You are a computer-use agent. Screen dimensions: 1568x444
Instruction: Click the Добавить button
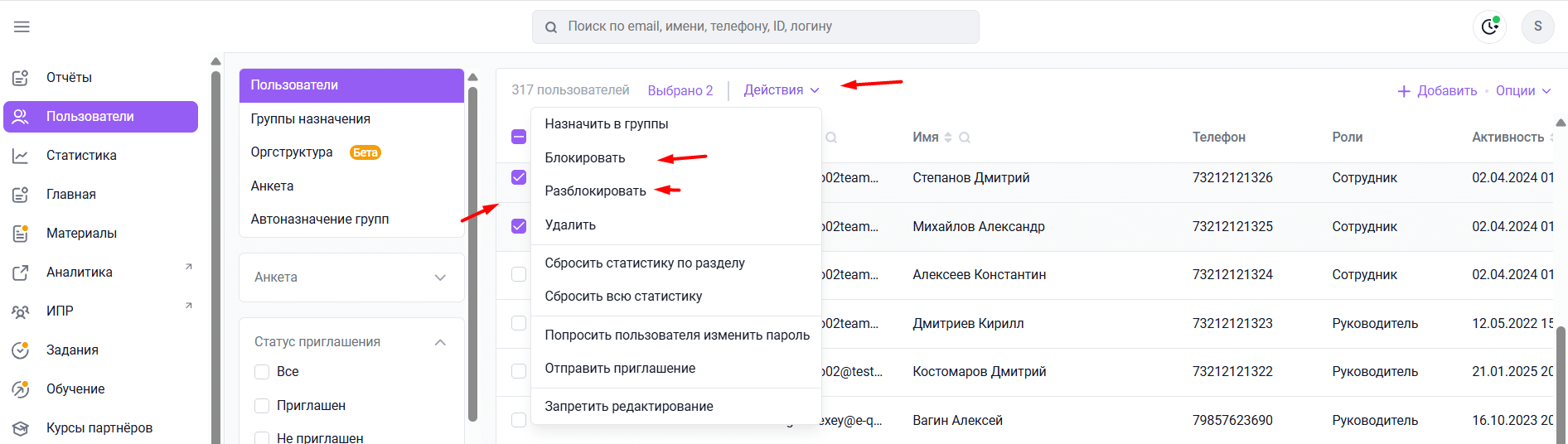coord(1437,91)
